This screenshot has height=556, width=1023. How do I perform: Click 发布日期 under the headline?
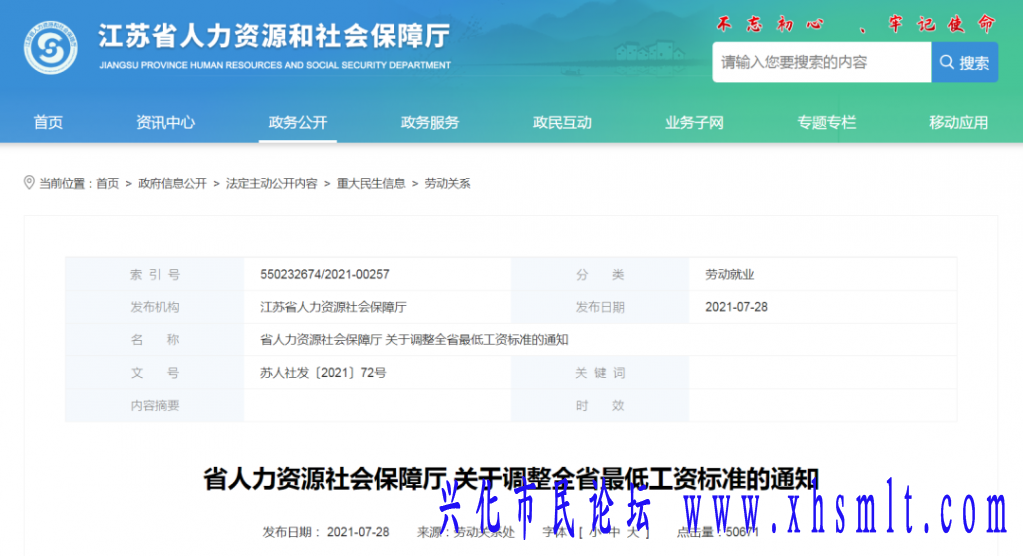point(326,532)
